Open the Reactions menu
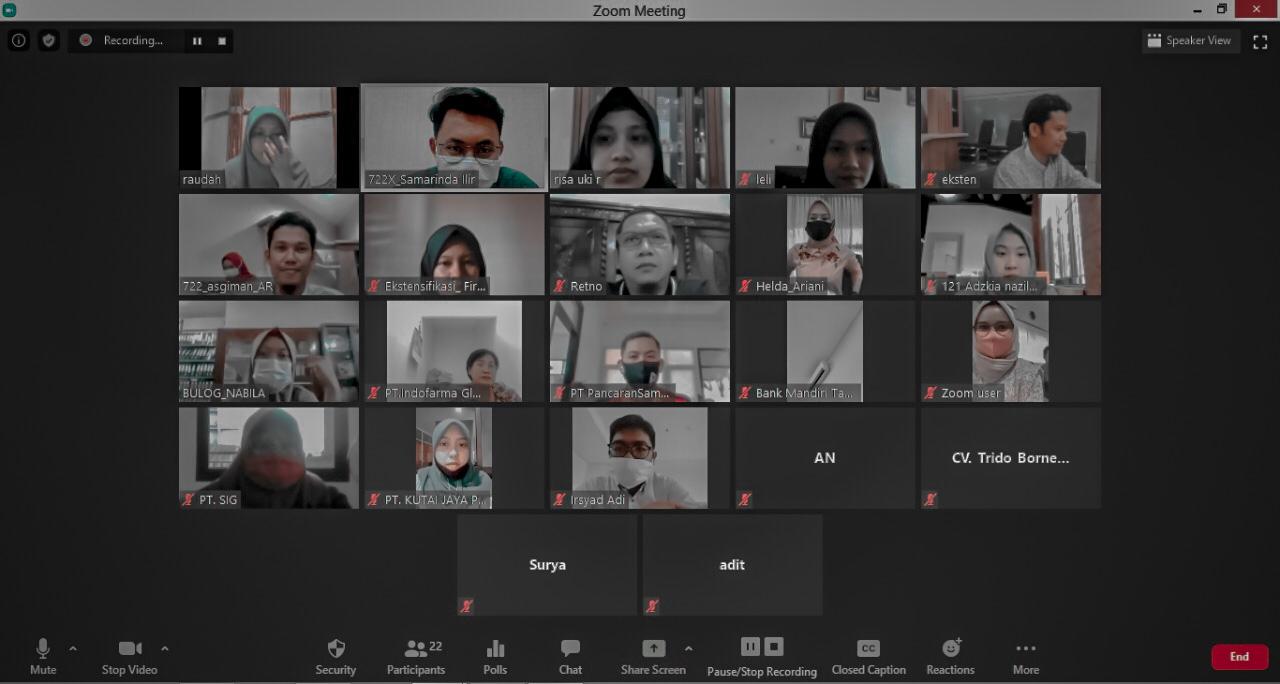The image size is (1280, 684). [950, 656]
